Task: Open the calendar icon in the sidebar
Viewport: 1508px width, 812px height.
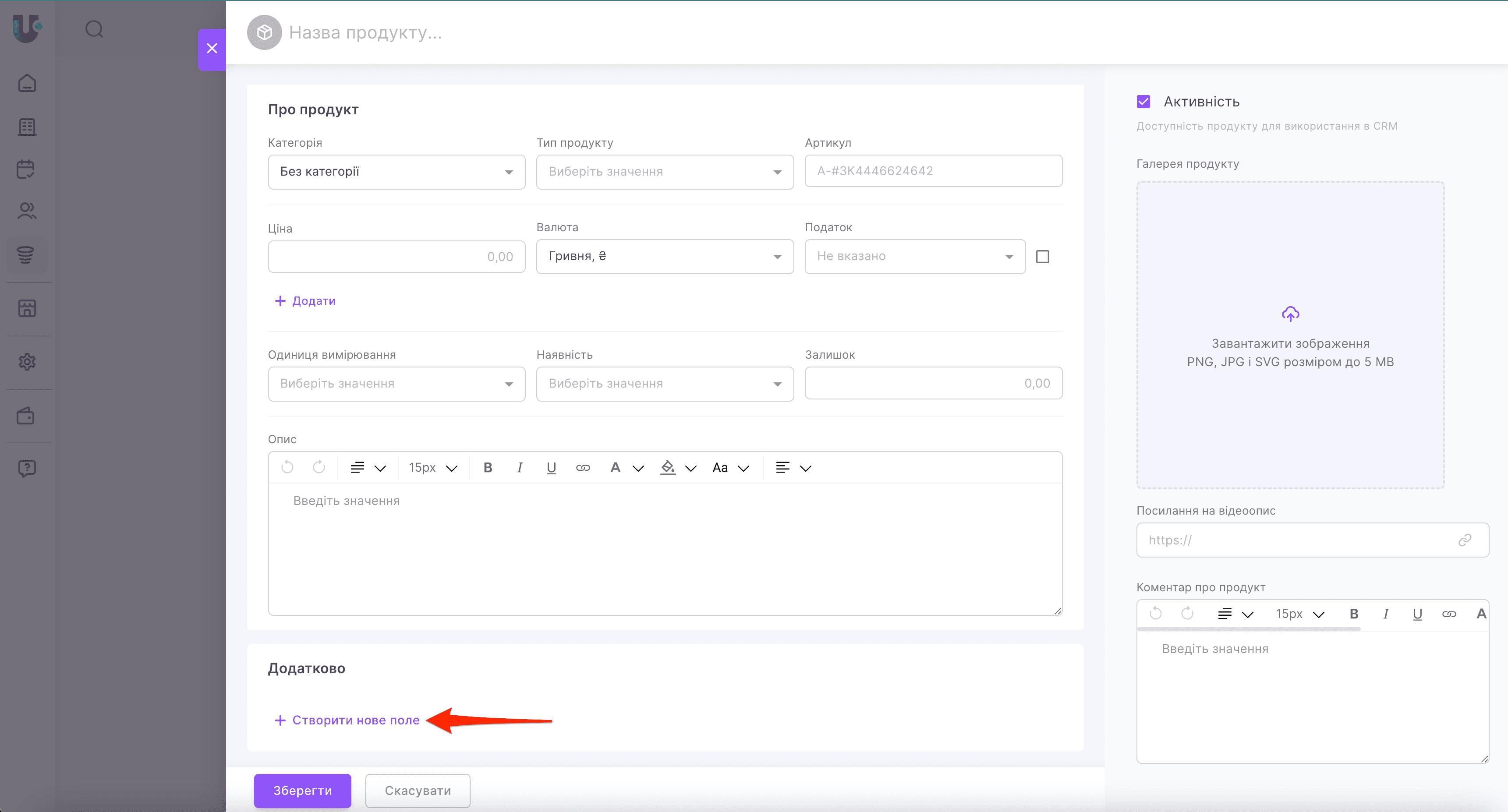Action: (27, 169)
